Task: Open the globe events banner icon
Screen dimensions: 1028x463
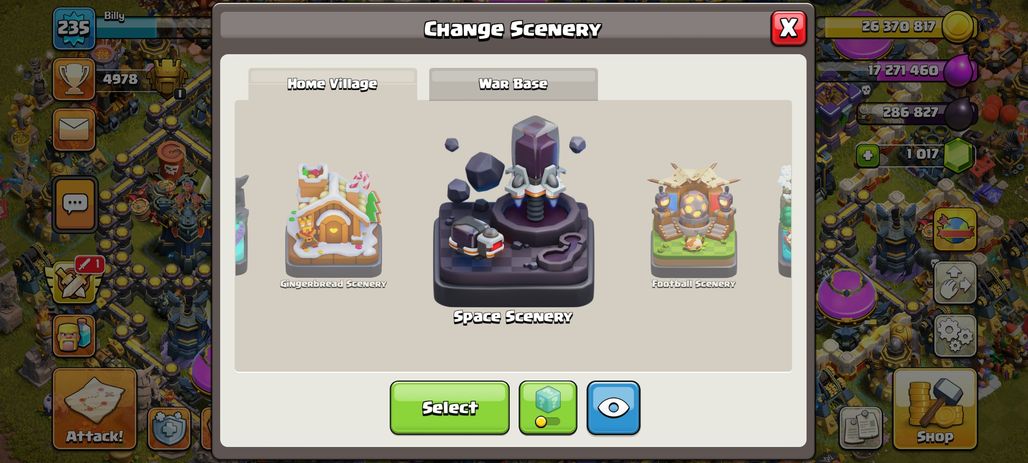Action: 955,229
